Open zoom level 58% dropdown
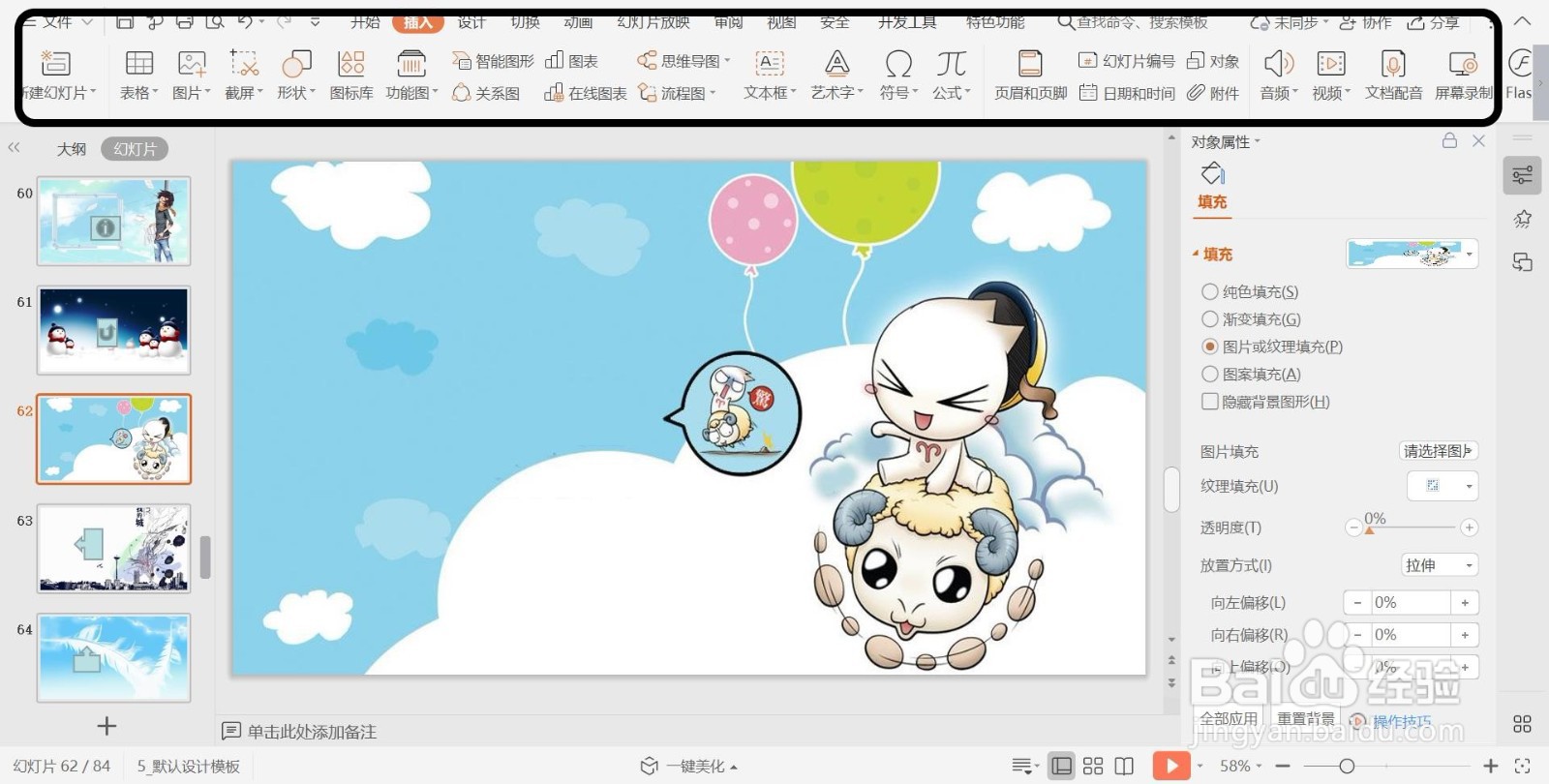This screenshot has width=1549, height=784. (x=1240, y=767)
